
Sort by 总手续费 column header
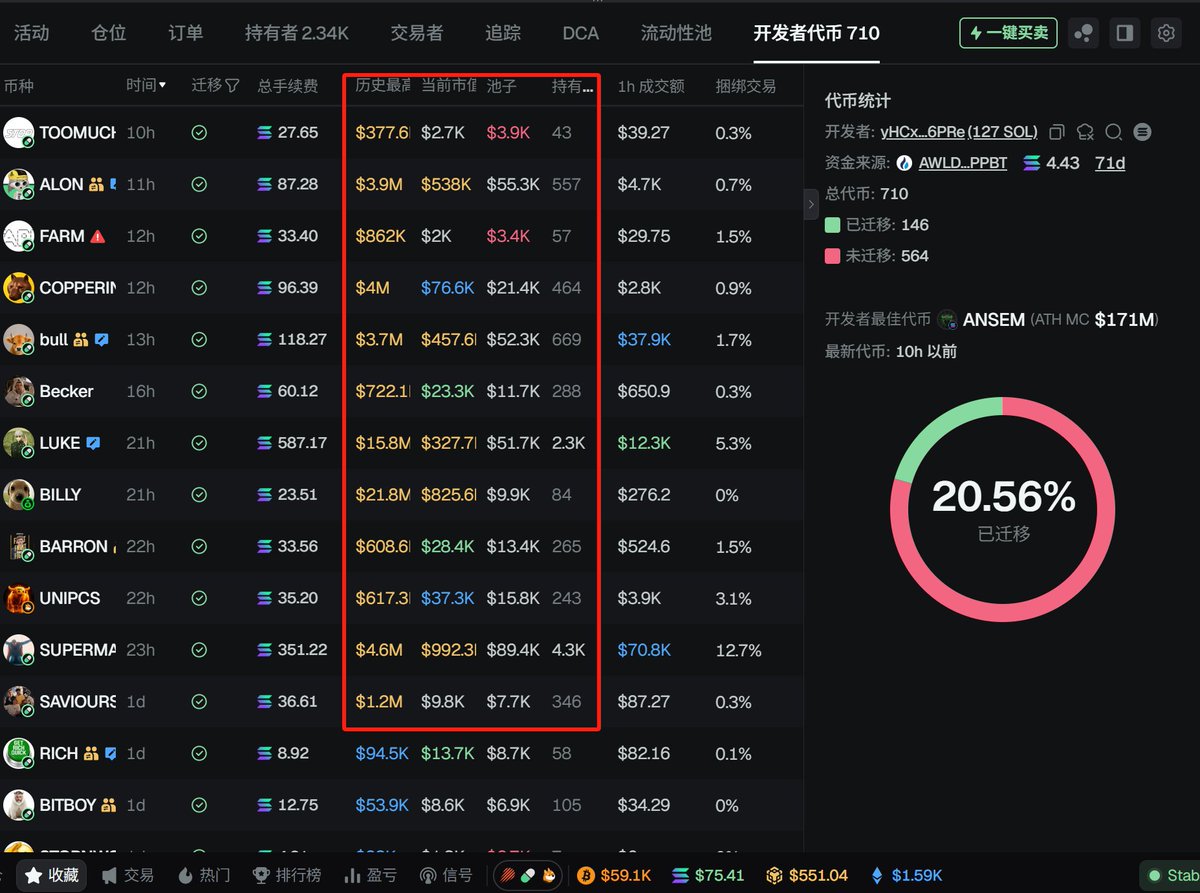288,86
